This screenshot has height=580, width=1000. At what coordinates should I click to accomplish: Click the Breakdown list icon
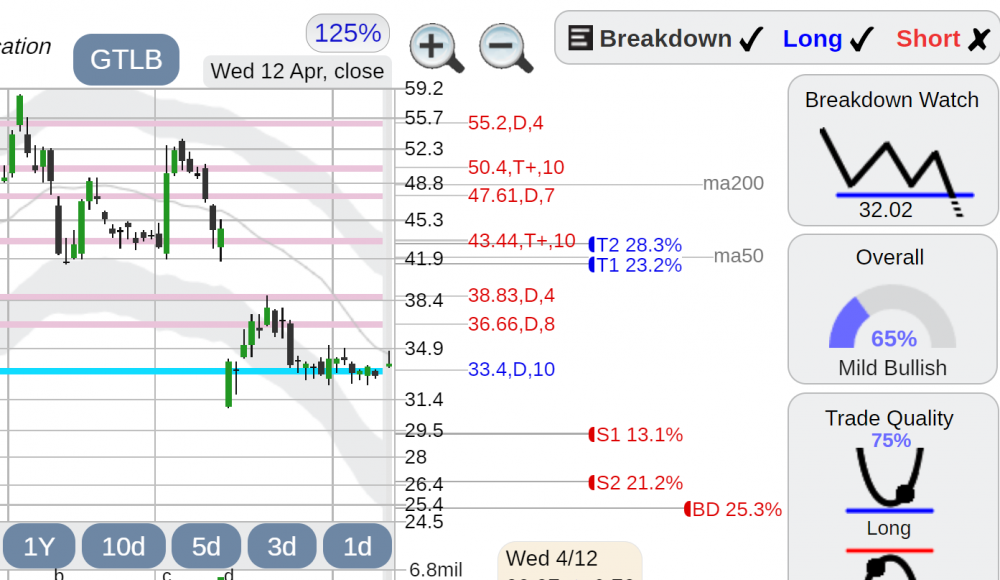click(x=580, y=38)
